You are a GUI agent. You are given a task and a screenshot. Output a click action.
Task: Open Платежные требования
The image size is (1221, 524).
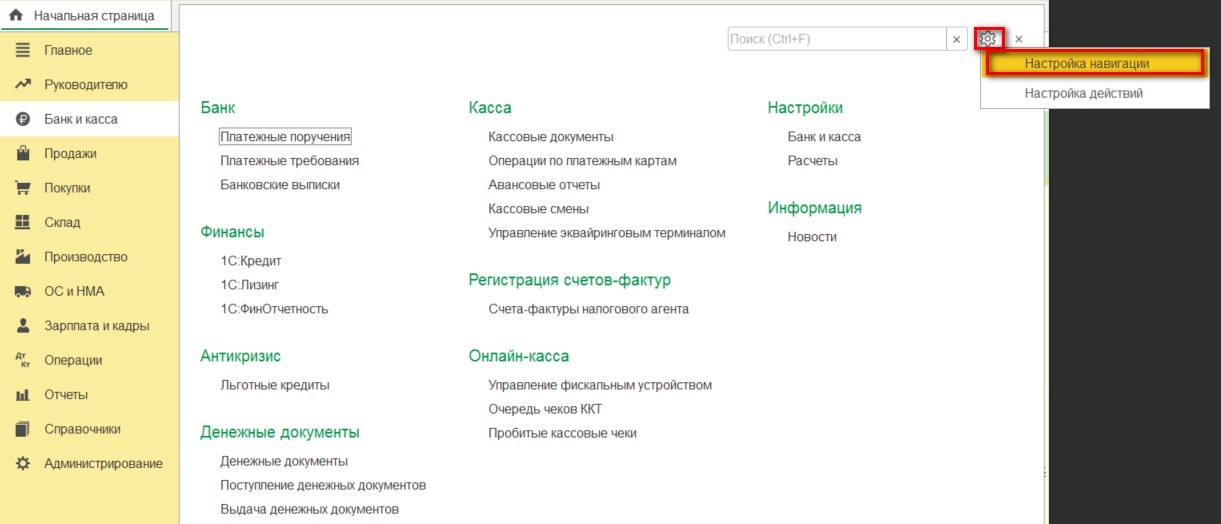pyautogui.click(x=290, y=161)
